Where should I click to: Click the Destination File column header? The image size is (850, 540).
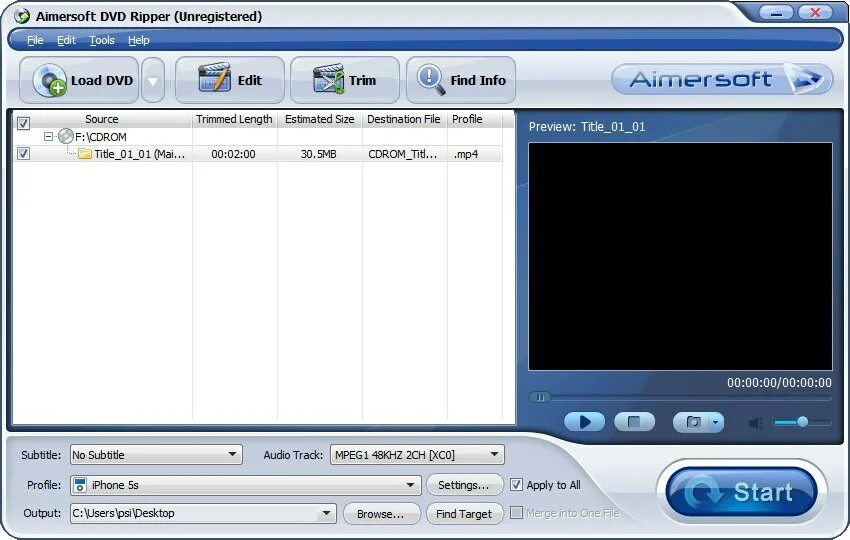pos(404,119)
